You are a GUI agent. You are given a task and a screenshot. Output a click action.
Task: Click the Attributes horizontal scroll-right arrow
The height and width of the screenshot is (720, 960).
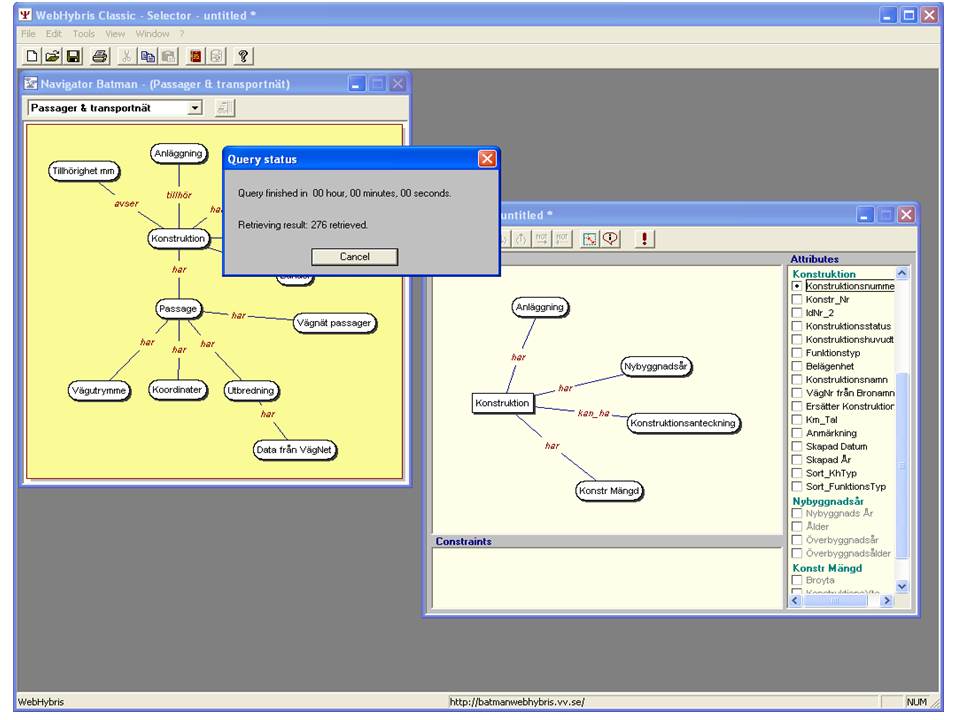pyautogui.click(x=887, y=601)
